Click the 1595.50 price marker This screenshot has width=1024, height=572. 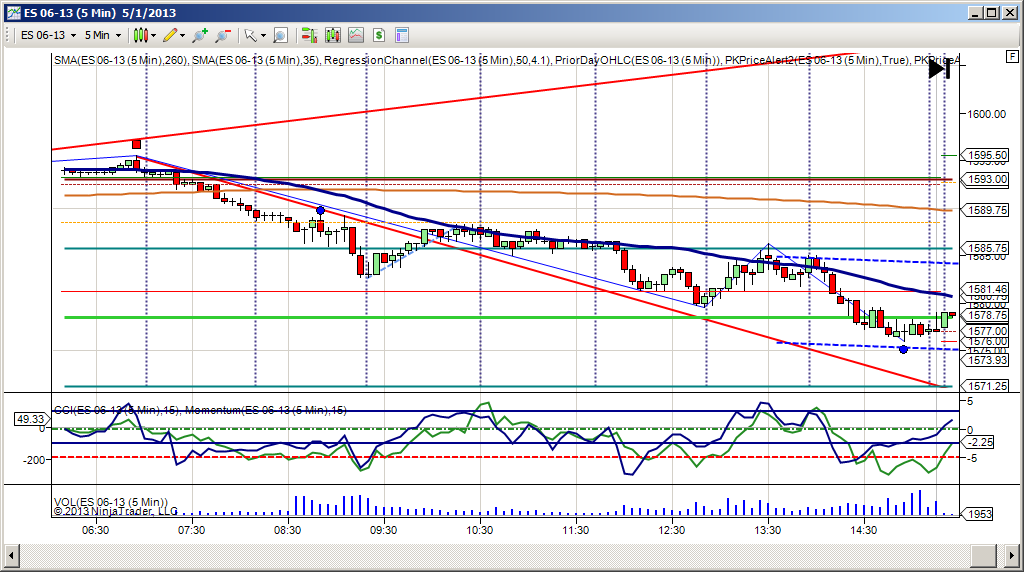(987, 155)
